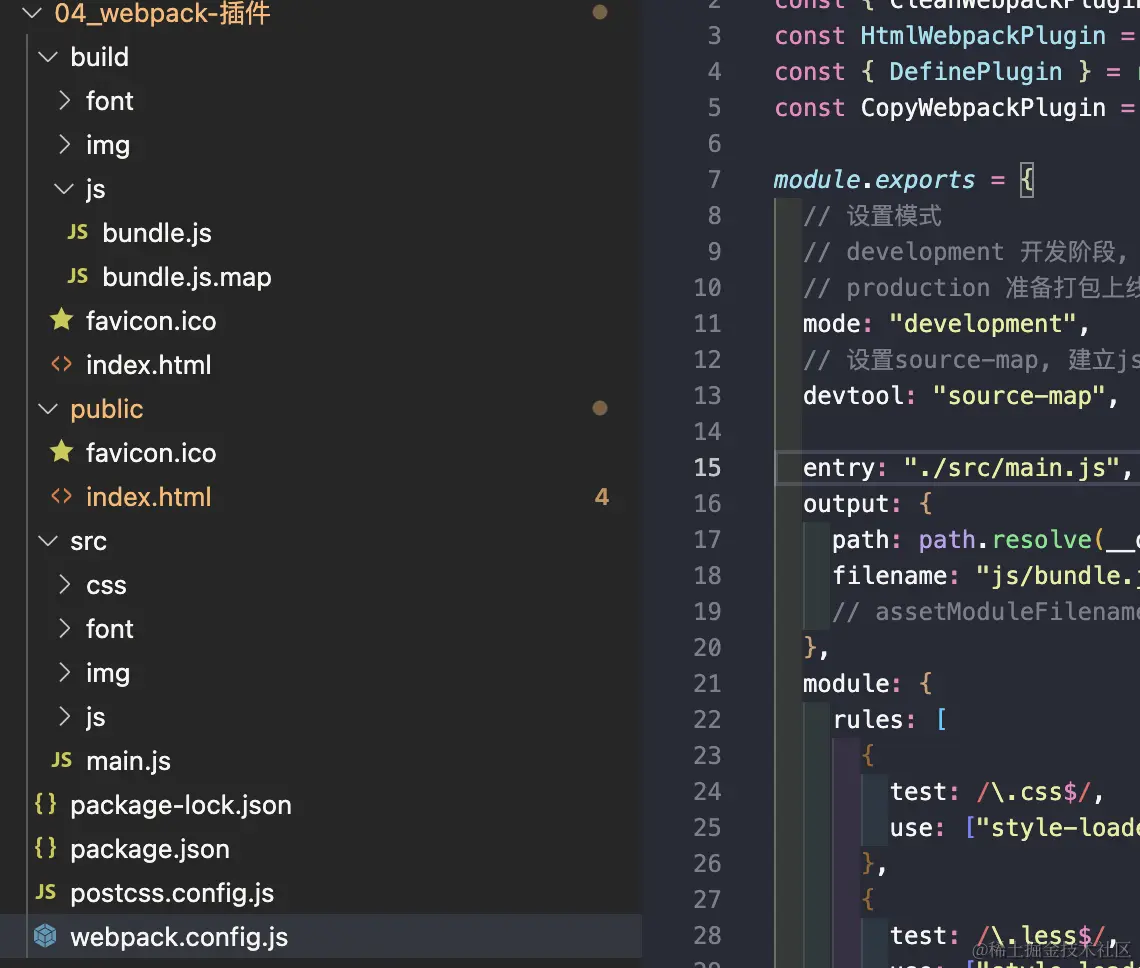Click HTML icon of public index.html
Screen dimensions: 1140x968
click(x=62, y=497)
